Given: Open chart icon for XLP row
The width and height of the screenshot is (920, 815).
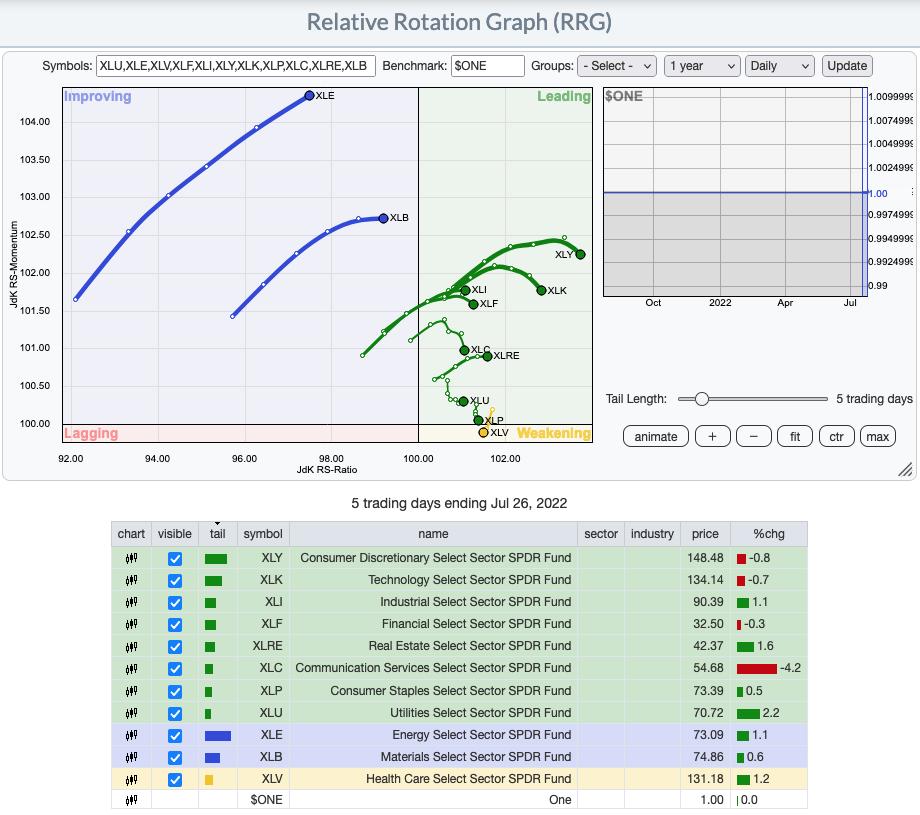Looking at the screenshot, I should pos(131,691).
